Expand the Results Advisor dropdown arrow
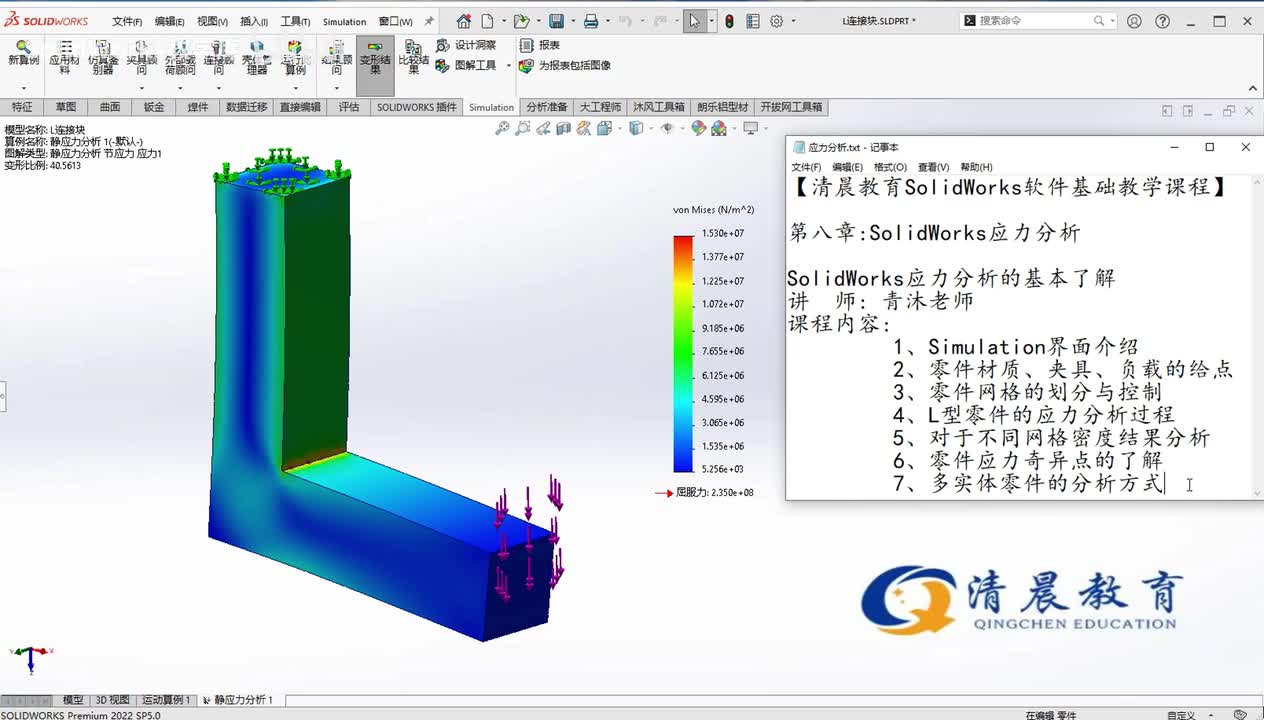The width and height of the screenshot is (1264, 720). (x=337, y=87)
